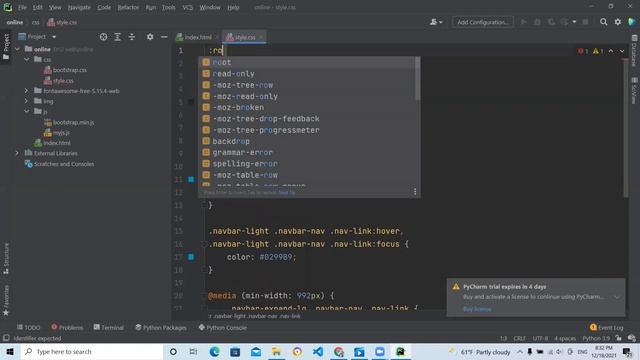Select 'root' completion suggestion

[309, 62]
